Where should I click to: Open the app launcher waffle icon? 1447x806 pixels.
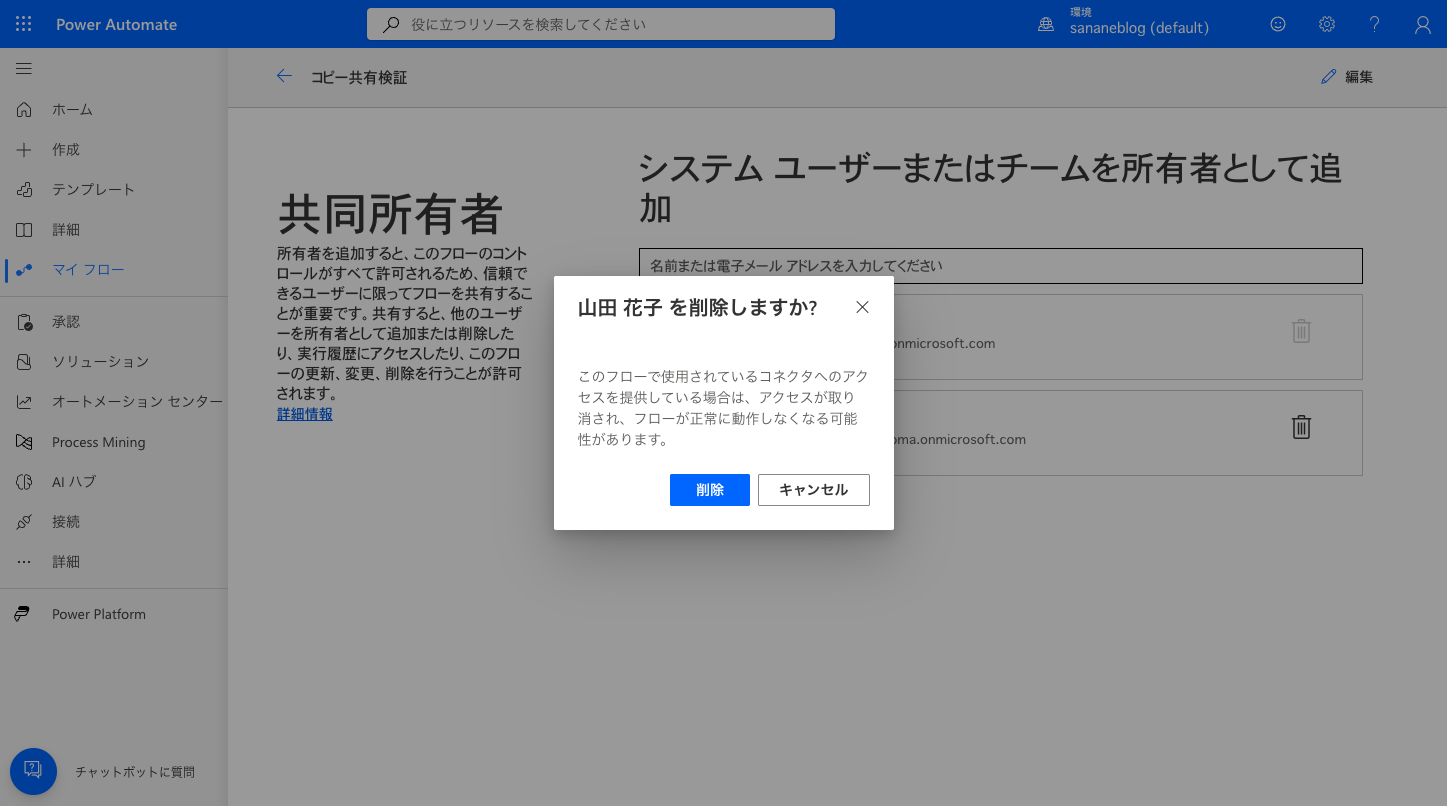pos(24,24)
